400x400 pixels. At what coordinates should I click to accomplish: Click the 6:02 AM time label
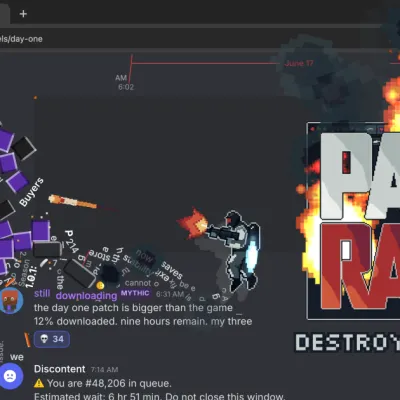(x=125, y=82)
